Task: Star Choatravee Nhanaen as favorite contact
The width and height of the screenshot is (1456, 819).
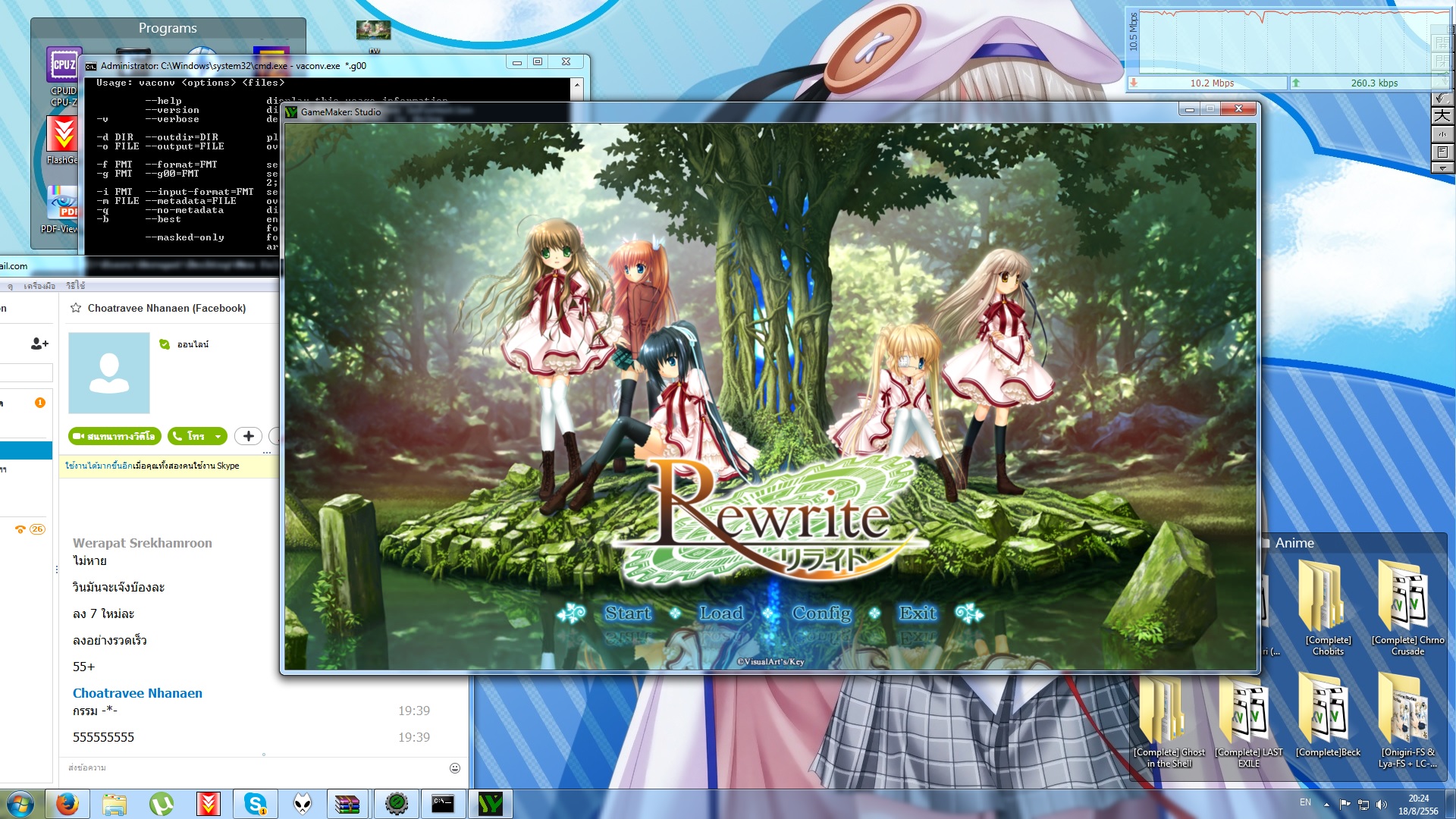Action: click(76, 308)
